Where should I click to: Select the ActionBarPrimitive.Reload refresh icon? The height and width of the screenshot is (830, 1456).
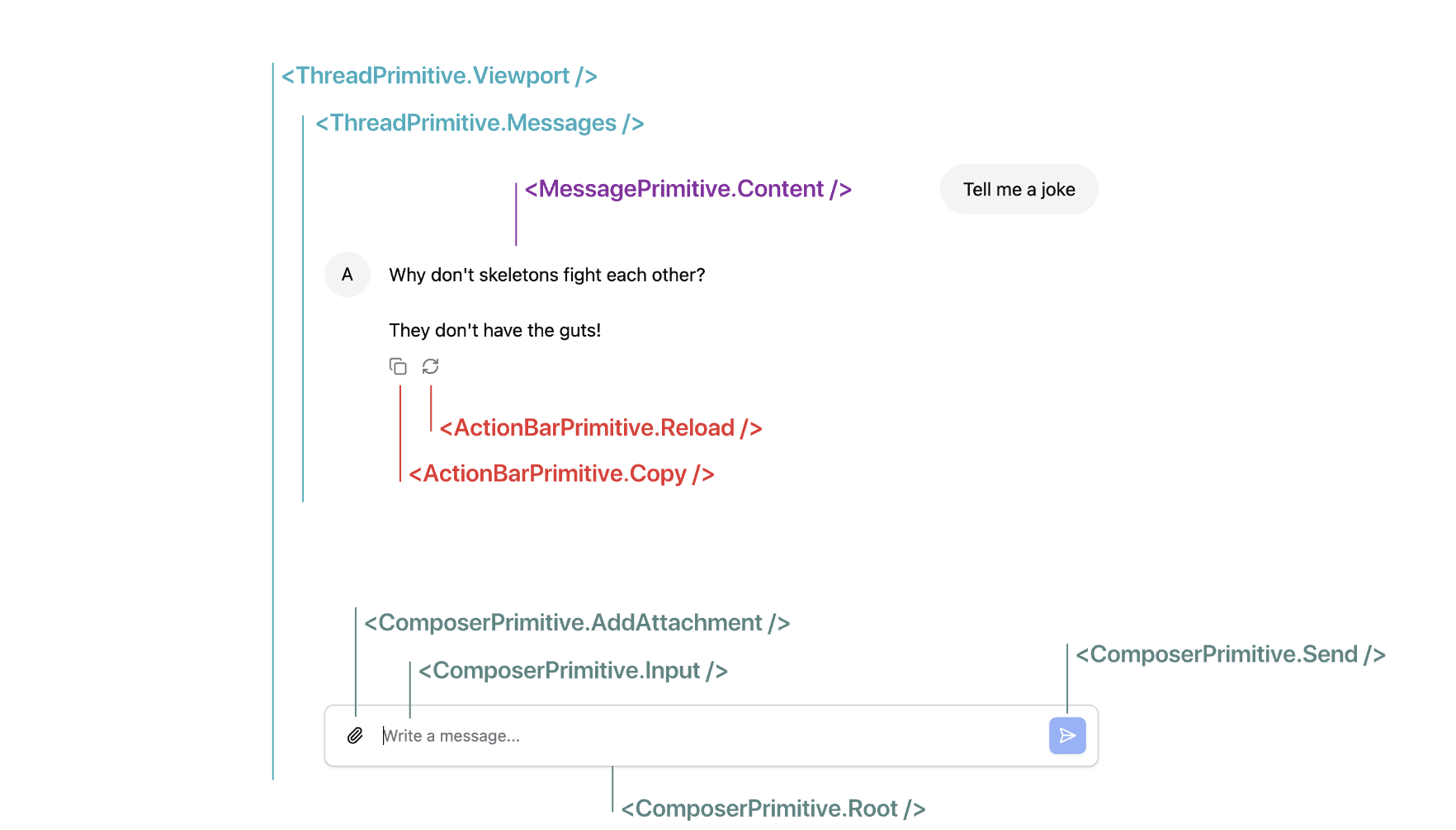point(430,366)
